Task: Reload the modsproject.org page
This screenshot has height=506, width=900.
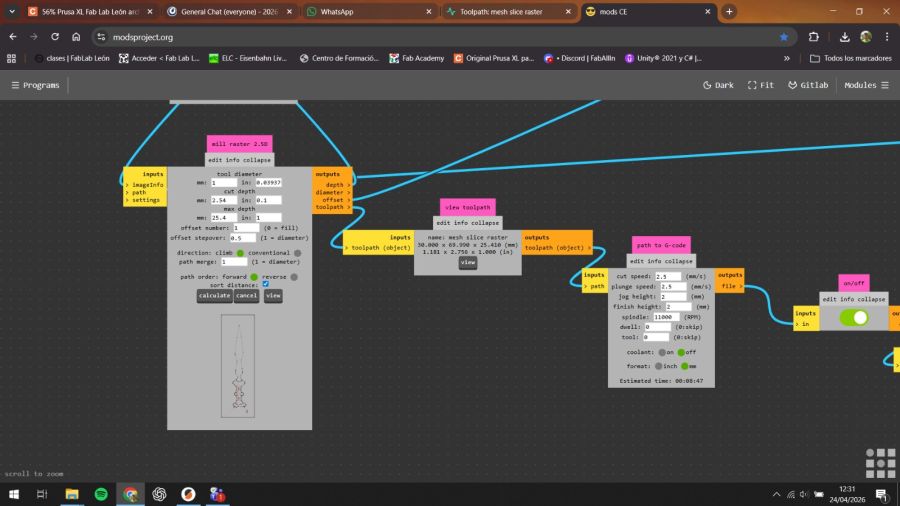Action: click(x=55, y=37)
